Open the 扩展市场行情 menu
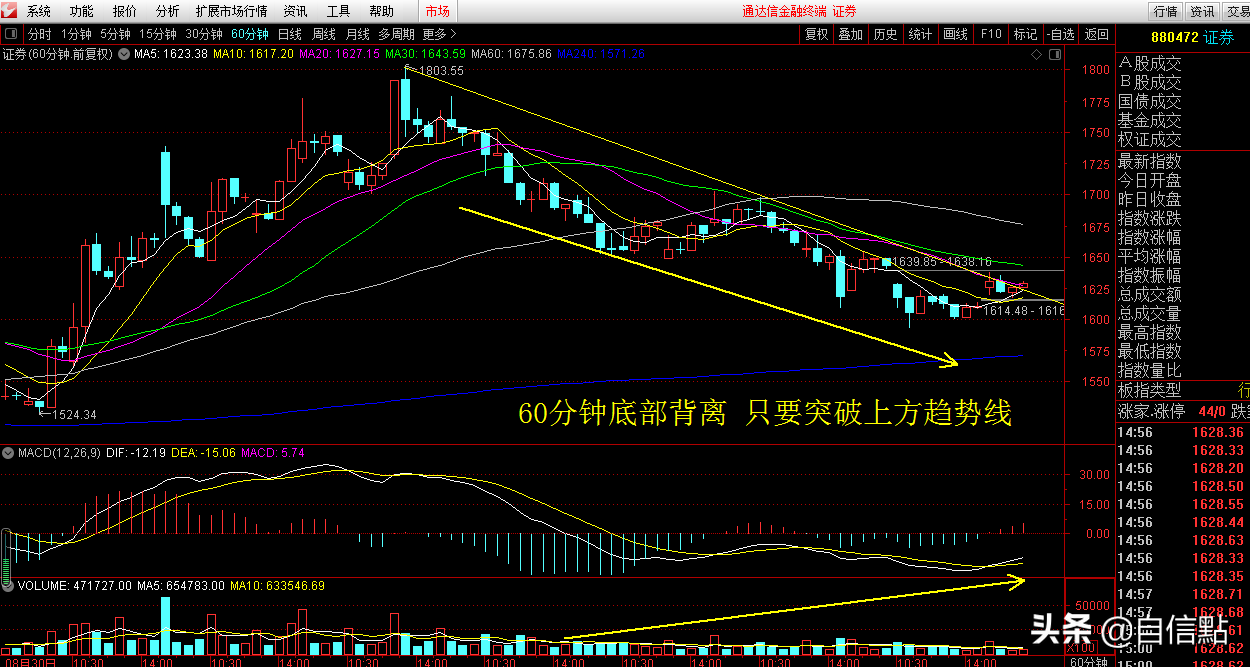1250x667 pixels. [x=232, y=12]
